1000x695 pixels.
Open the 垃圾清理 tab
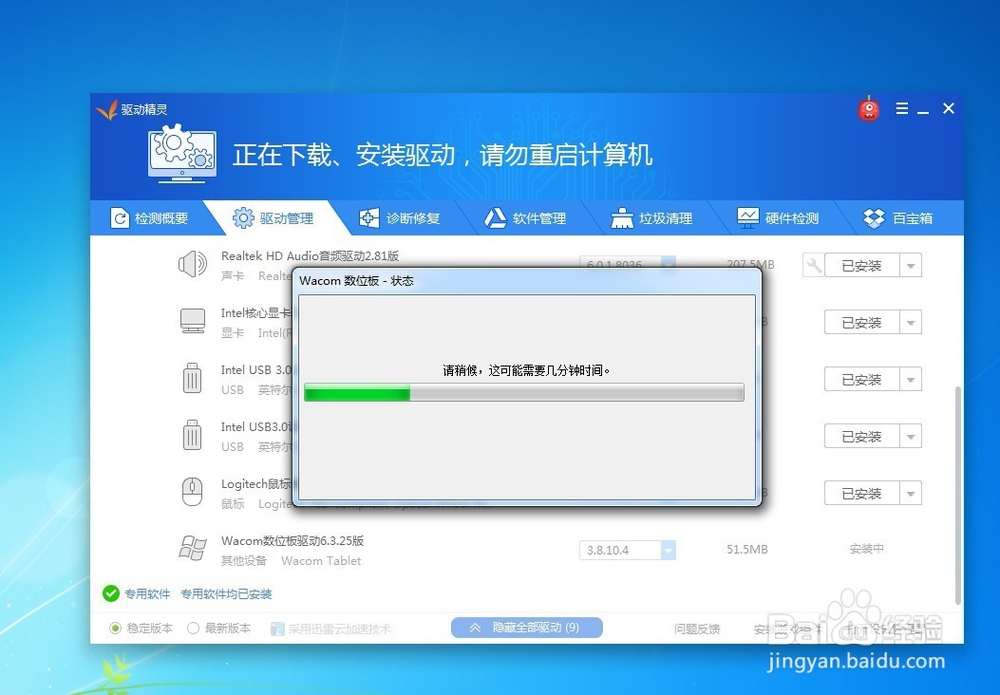pos(652,219)
